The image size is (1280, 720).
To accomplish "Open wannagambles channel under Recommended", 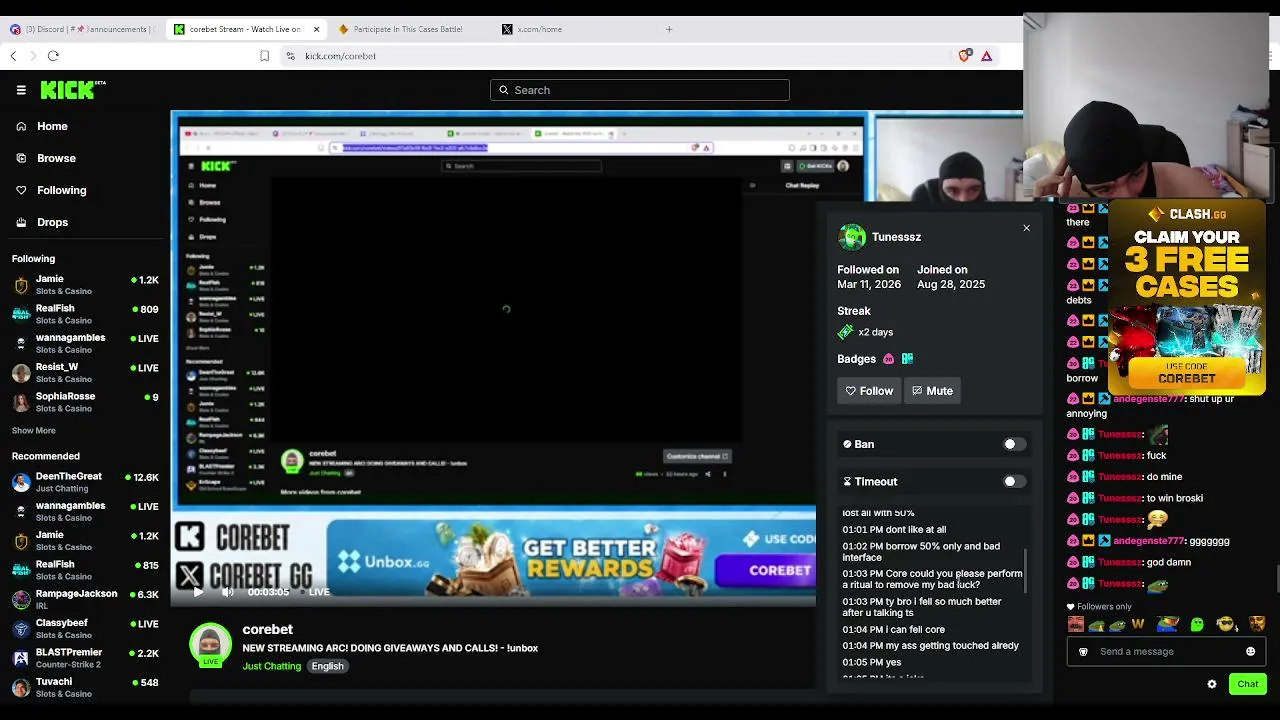I will click(x=85, y=511).
